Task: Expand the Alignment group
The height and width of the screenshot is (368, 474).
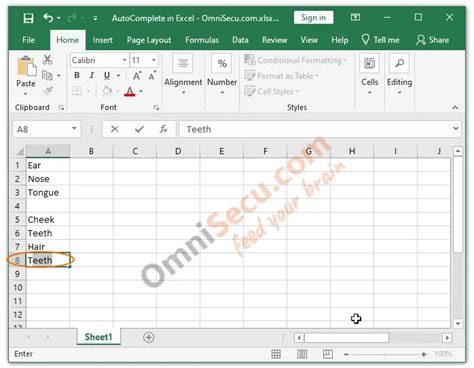Action: pos(183,75)
